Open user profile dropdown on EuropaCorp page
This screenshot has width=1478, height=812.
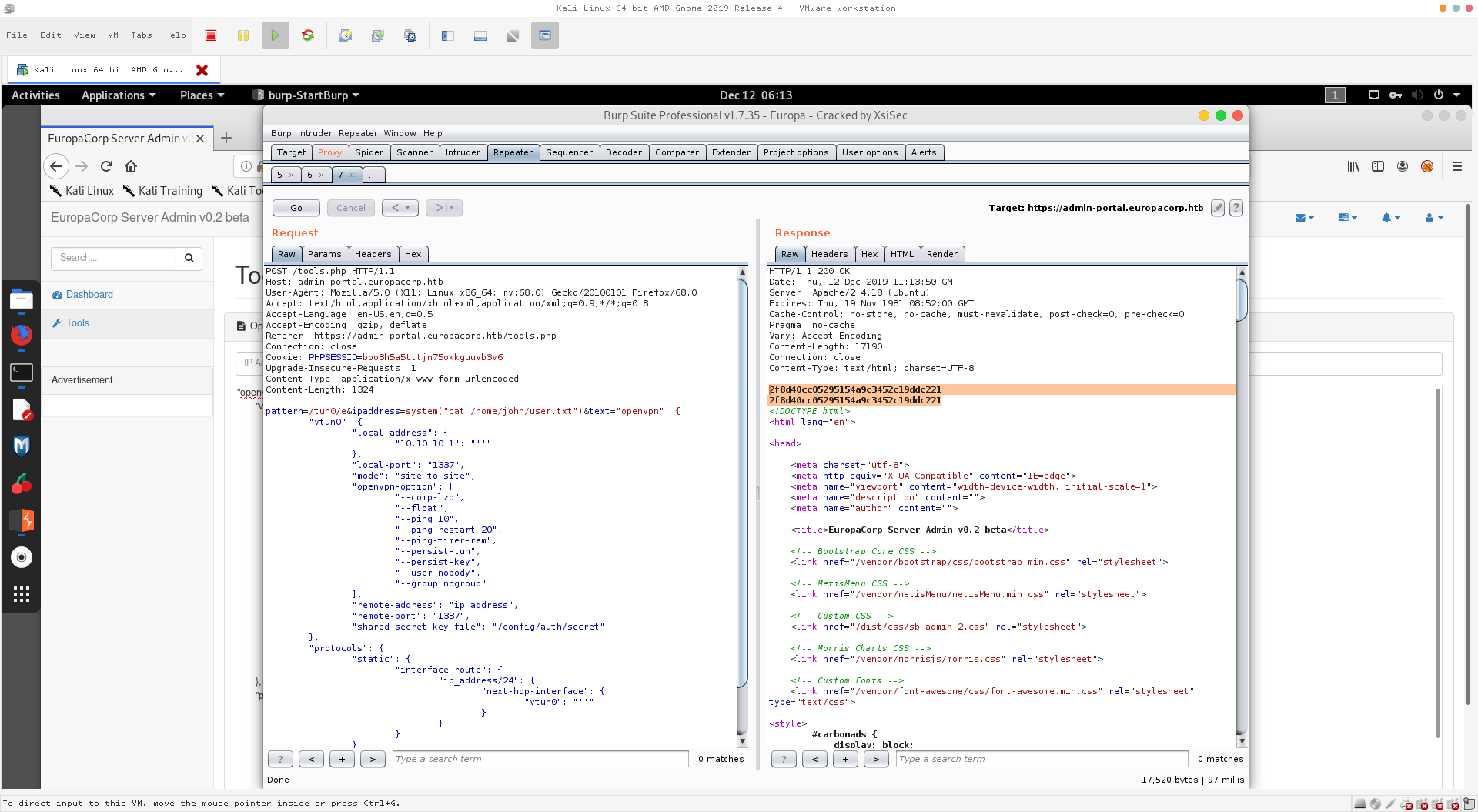tap(1433, 218)
